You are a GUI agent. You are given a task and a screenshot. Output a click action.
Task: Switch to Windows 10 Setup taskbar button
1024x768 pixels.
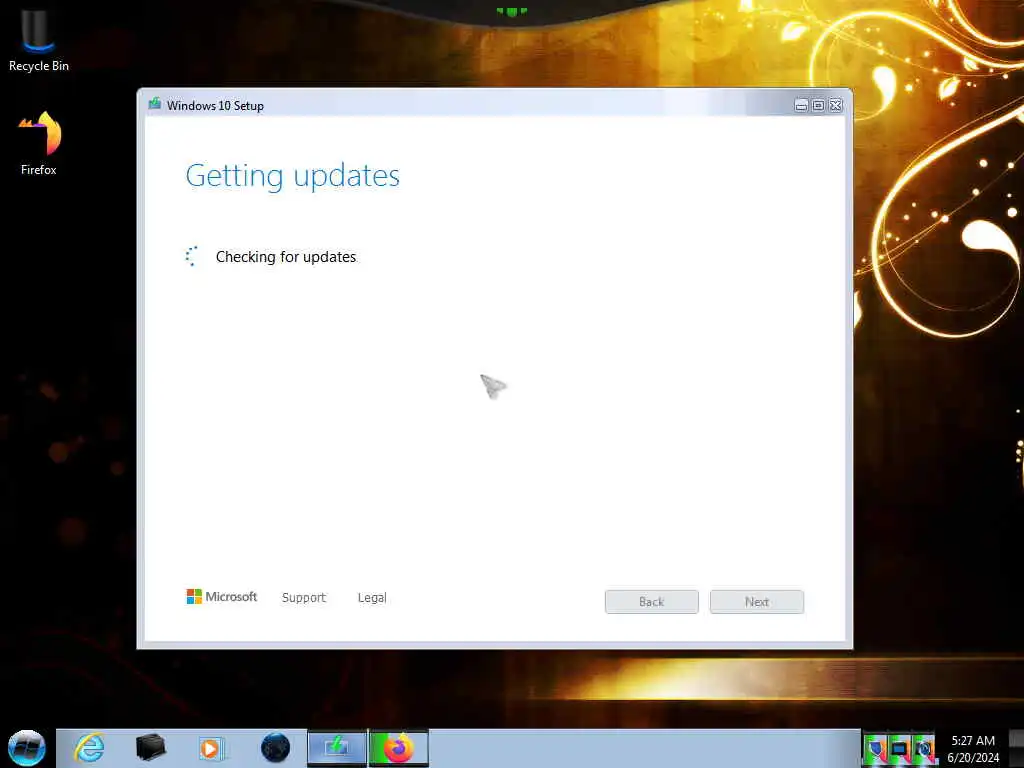(x=337, y=748)
